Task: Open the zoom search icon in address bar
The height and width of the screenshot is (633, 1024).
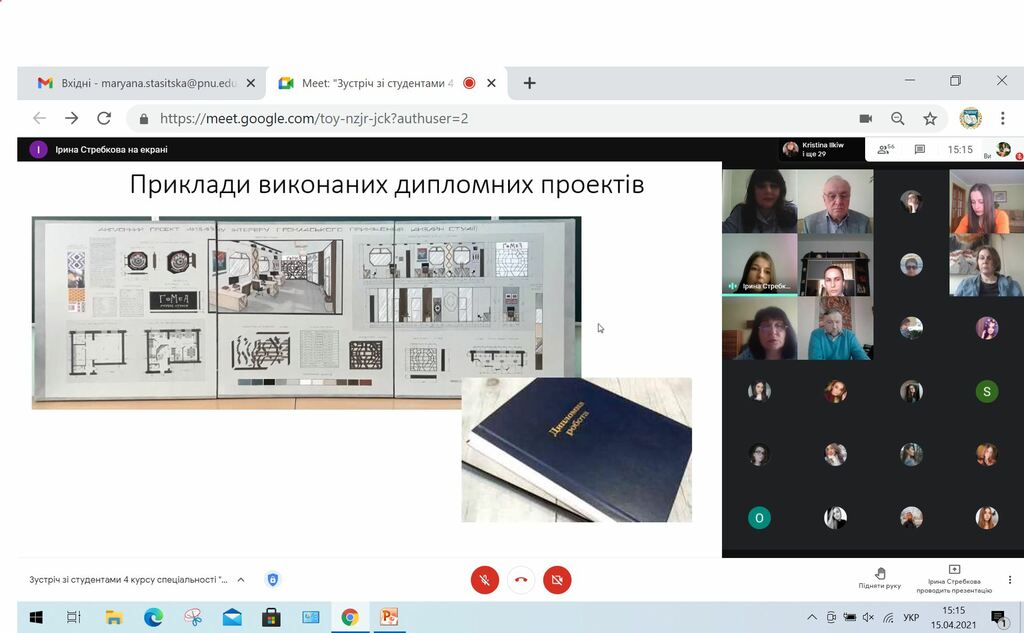Action: [x=899, y=118]
